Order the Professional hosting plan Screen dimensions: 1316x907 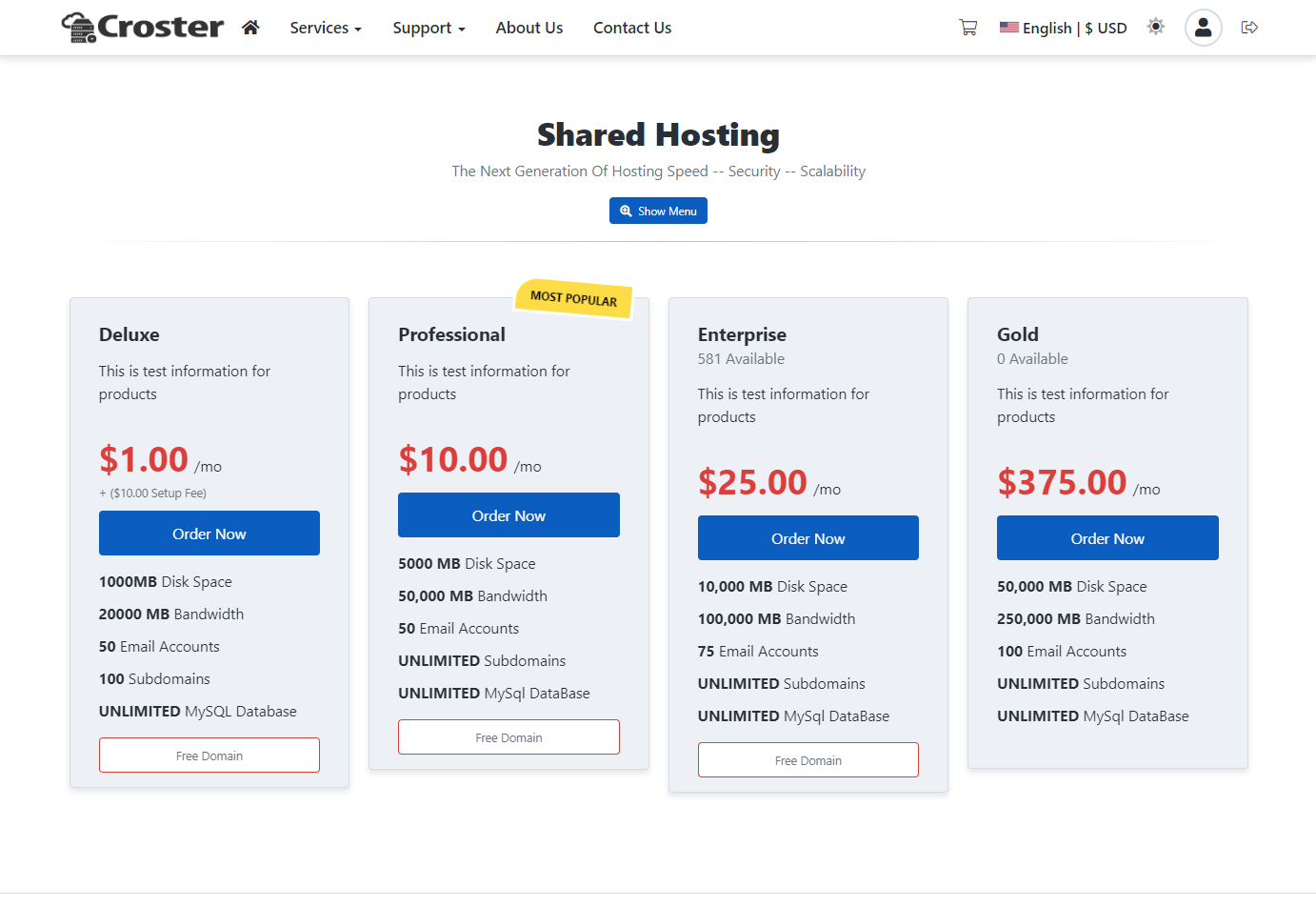pyautogui.click(x=508, y=515)
